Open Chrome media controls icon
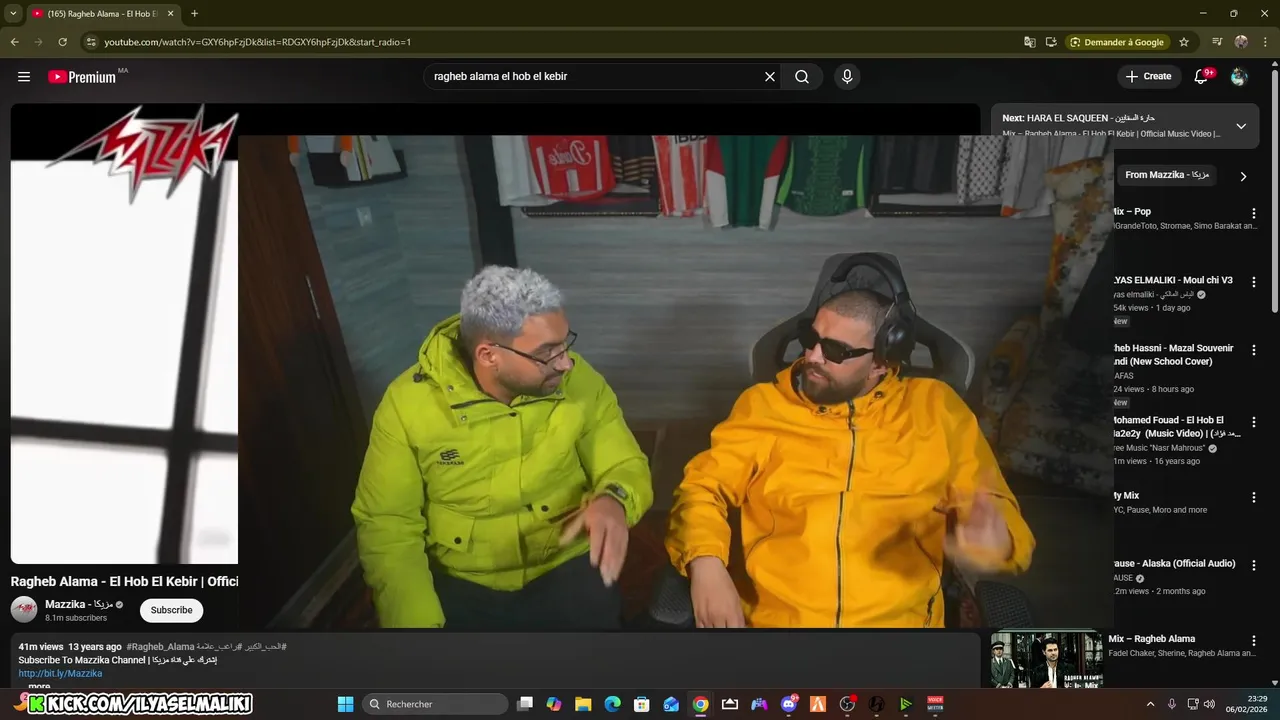Image resolution: width=1280 pixels, height=720 pixels. (1217, 42)
